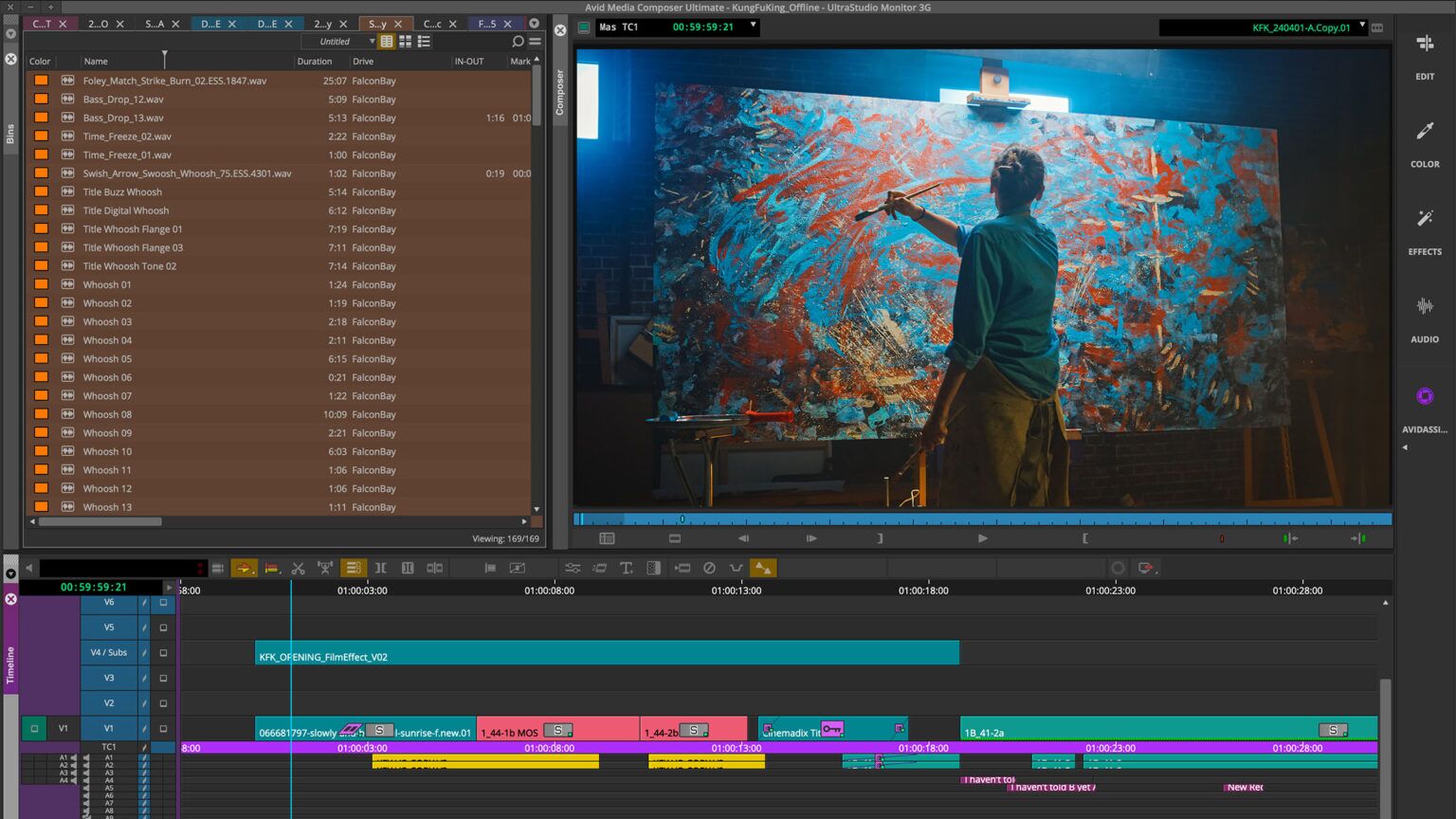1456x819 pixels.
Task: Open the Untitled bin view dropdown
Action: pyautogui.click(x=372, y=42)
